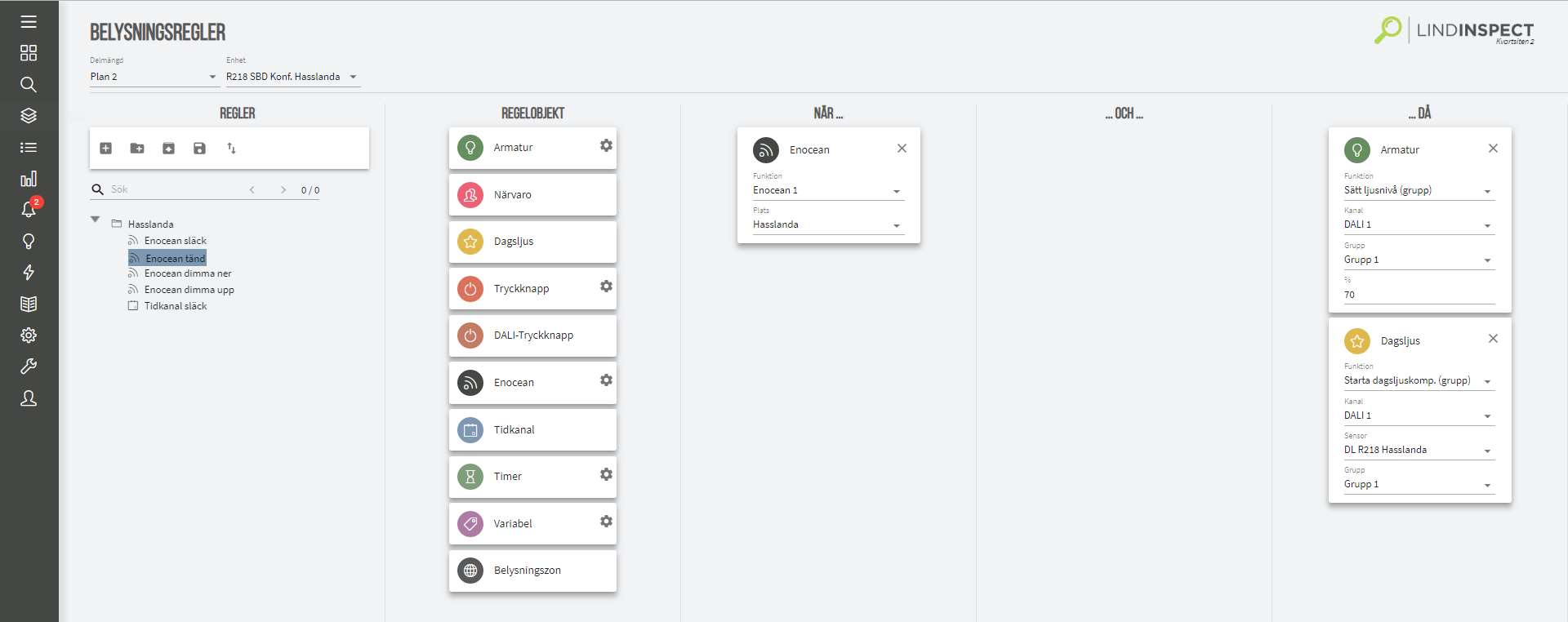
Task: Open the Enhet R218 SBD Konf. Hasslanda dropdown
Action: (292, 77)
